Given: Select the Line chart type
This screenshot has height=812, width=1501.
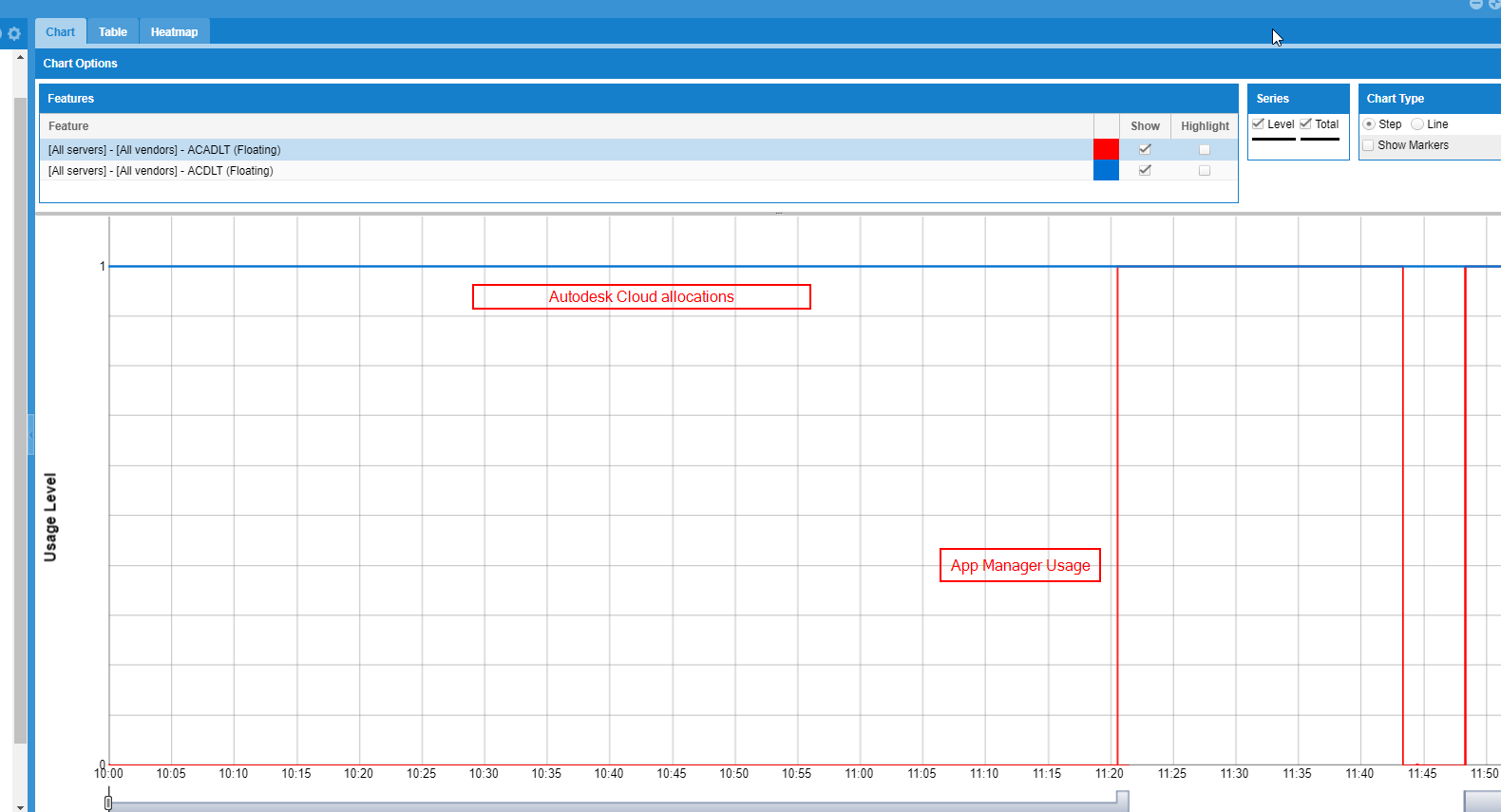Looking at the screenshot, I should point(1417,124).
